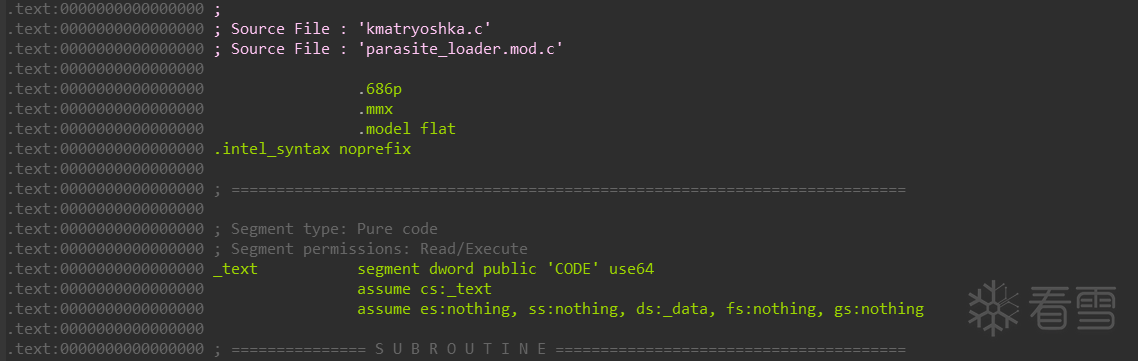Click the segment dword public 'CODE' declaration
Screen dimensions: 1138x361
click(x=506, y=269)
